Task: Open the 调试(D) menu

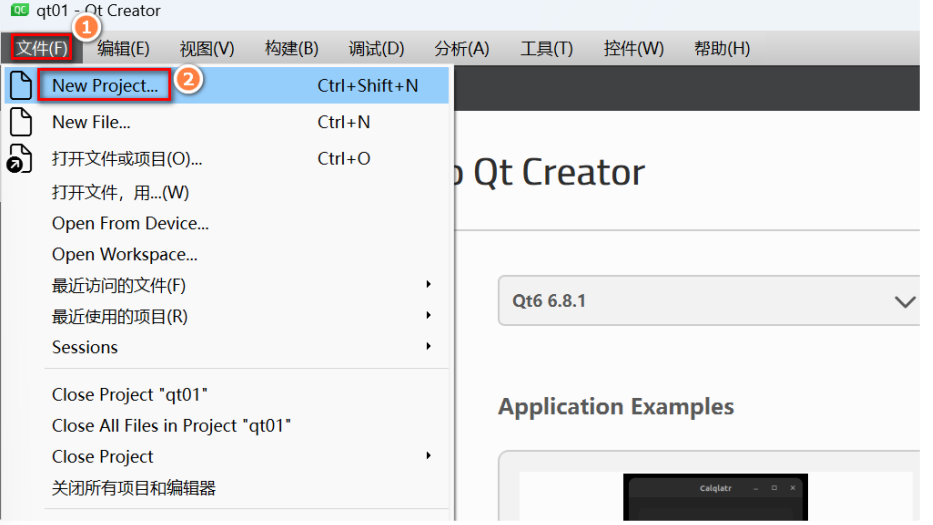Action: point(376,48)
